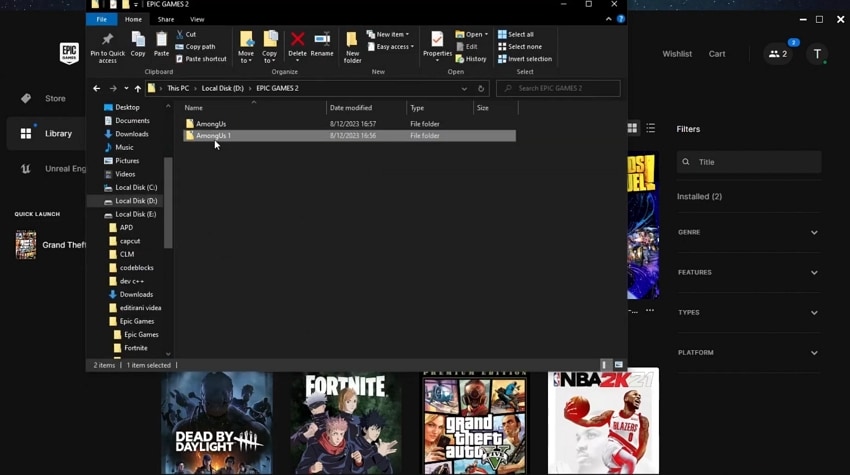Click Invert selection
The image size is (850, 475).
pos(525,59)
